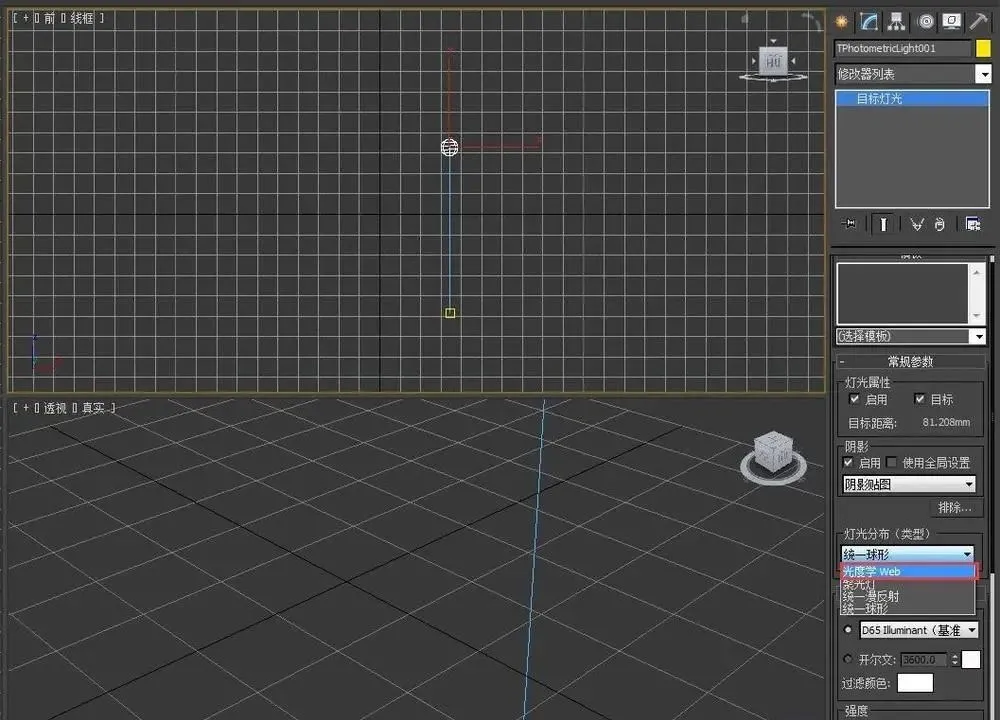Click the ViewCube in the front viewport
1000x720 pixels.
tap(773, 61)
